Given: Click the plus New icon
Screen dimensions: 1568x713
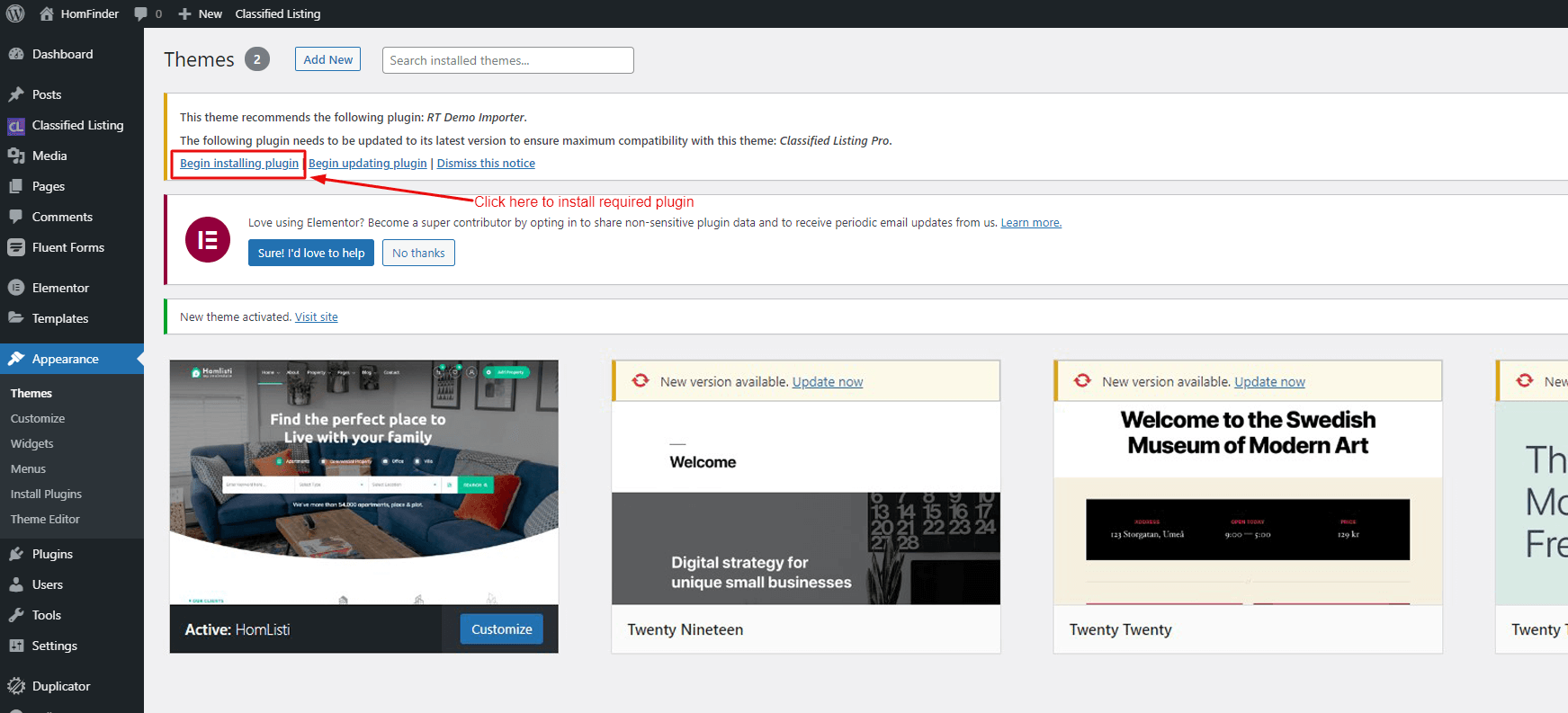Looking at the screenshot, I should [184, 13].
